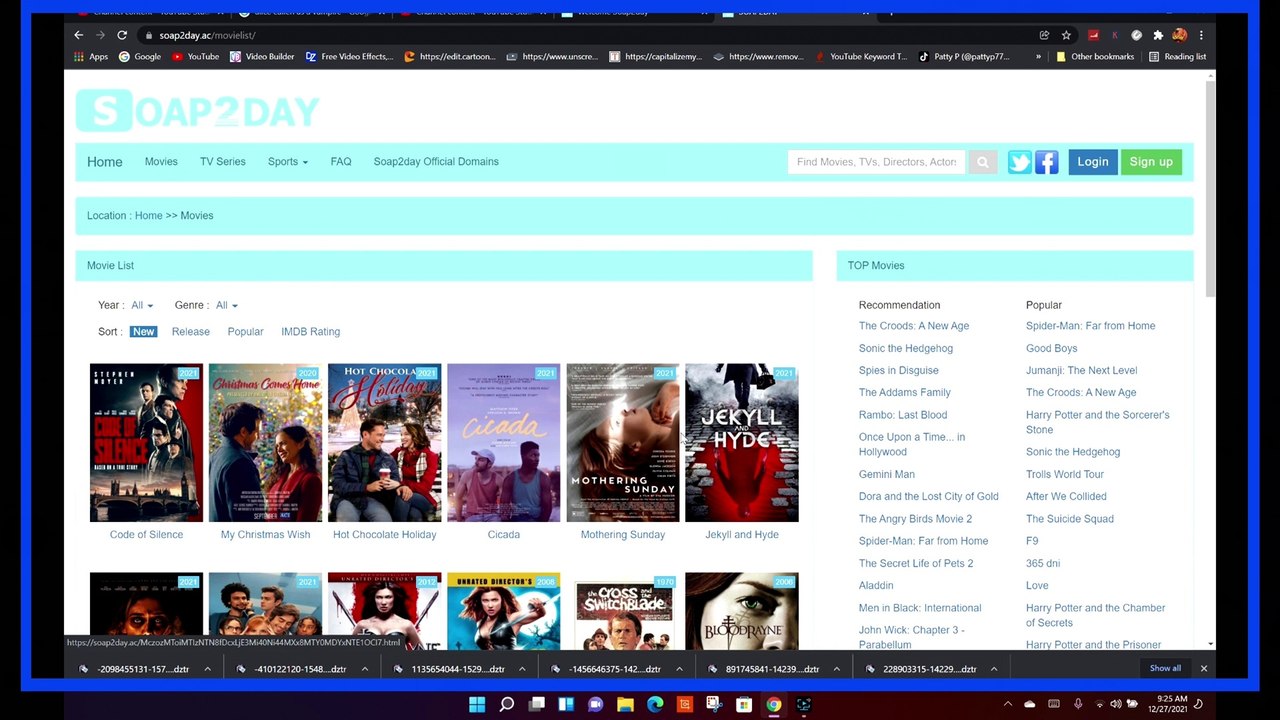Screen dimensions: 1280x720
Task: Click the browser back arrow
Action: click(x=78, y=35)
